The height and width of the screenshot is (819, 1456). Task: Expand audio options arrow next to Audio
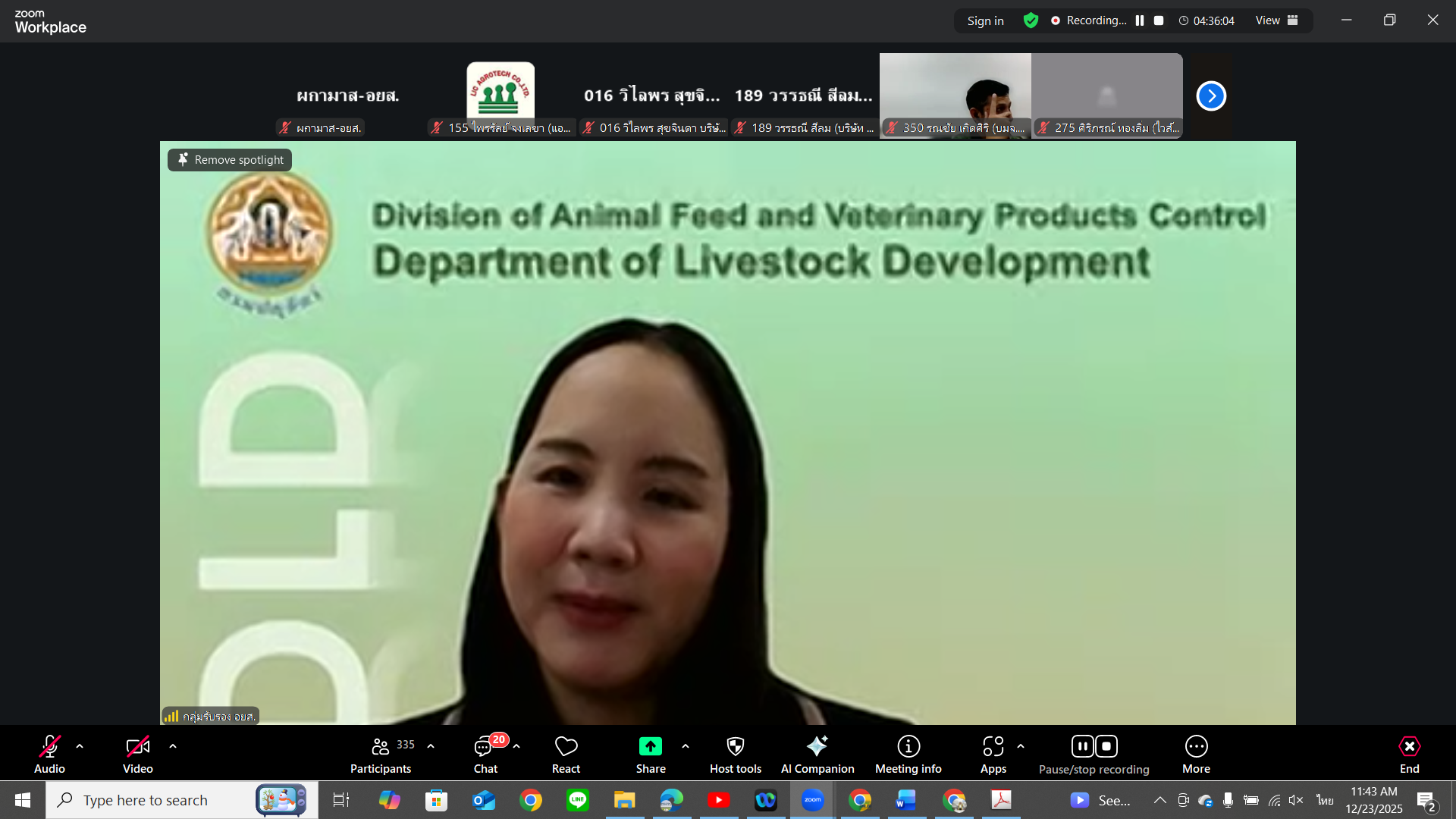coord(80,746)
